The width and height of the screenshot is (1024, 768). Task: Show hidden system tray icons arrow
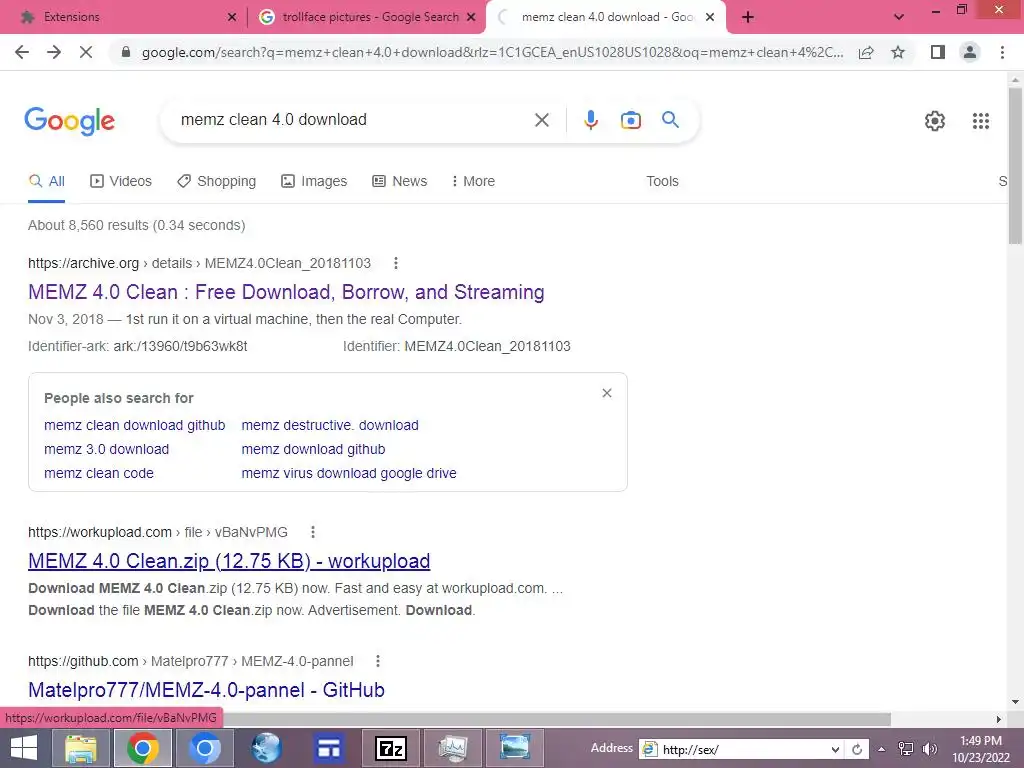[x=882, y=749]
